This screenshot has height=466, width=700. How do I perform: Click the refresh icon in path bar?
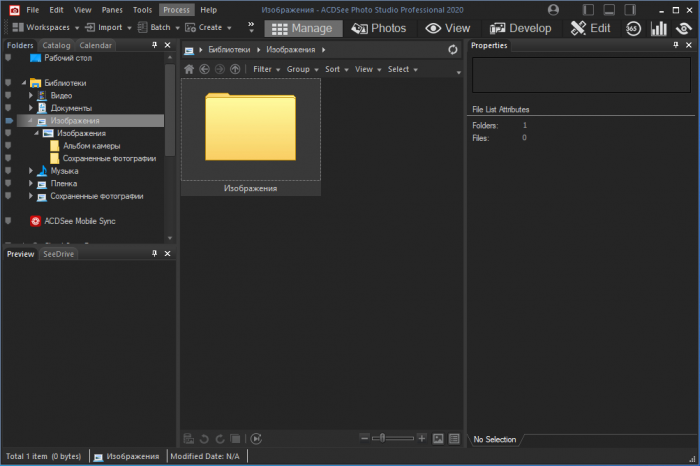click(x=453, y=49)
